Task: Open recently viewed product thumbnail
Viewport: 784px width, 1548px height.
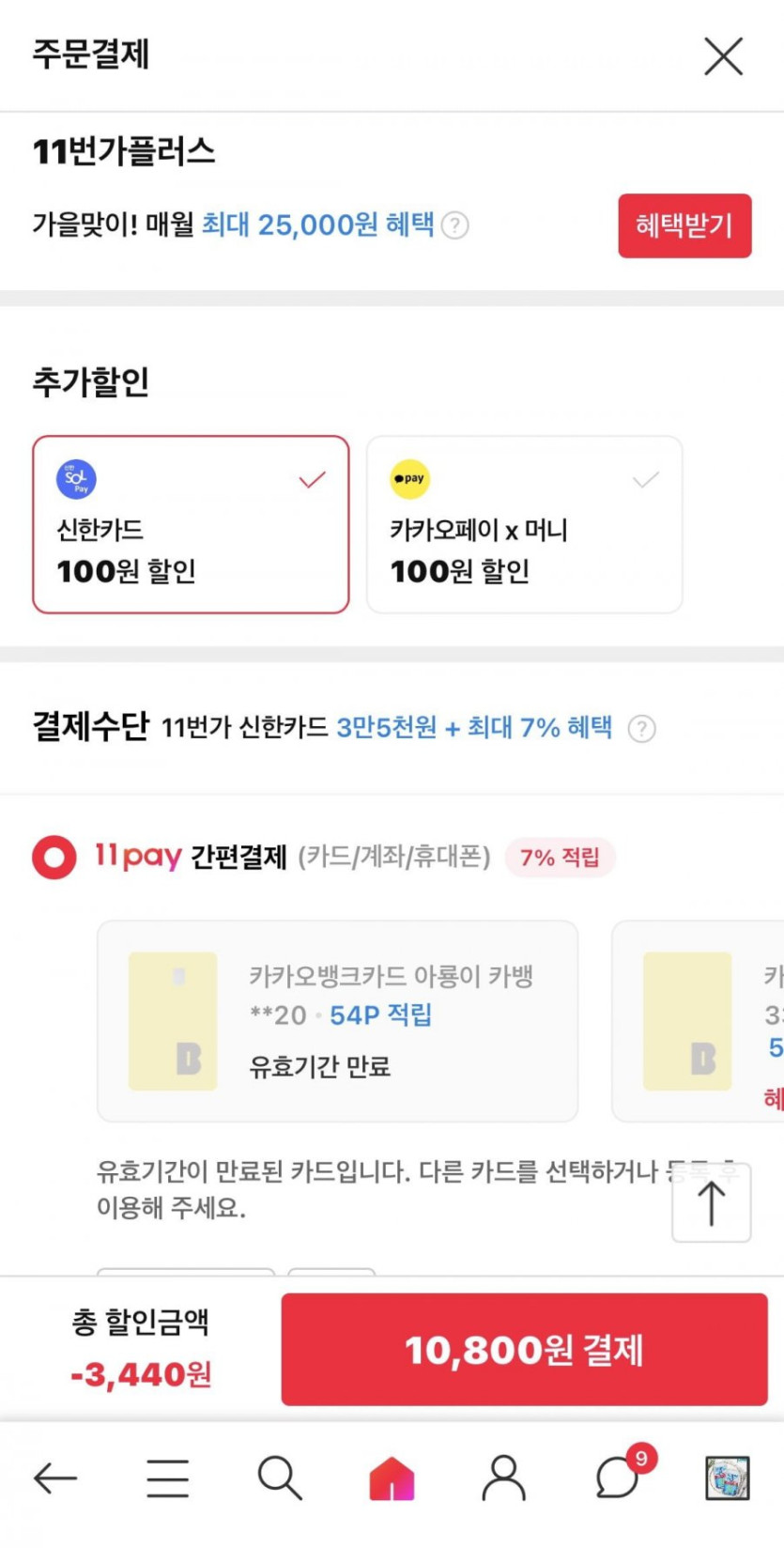Action: (728, 1478)
